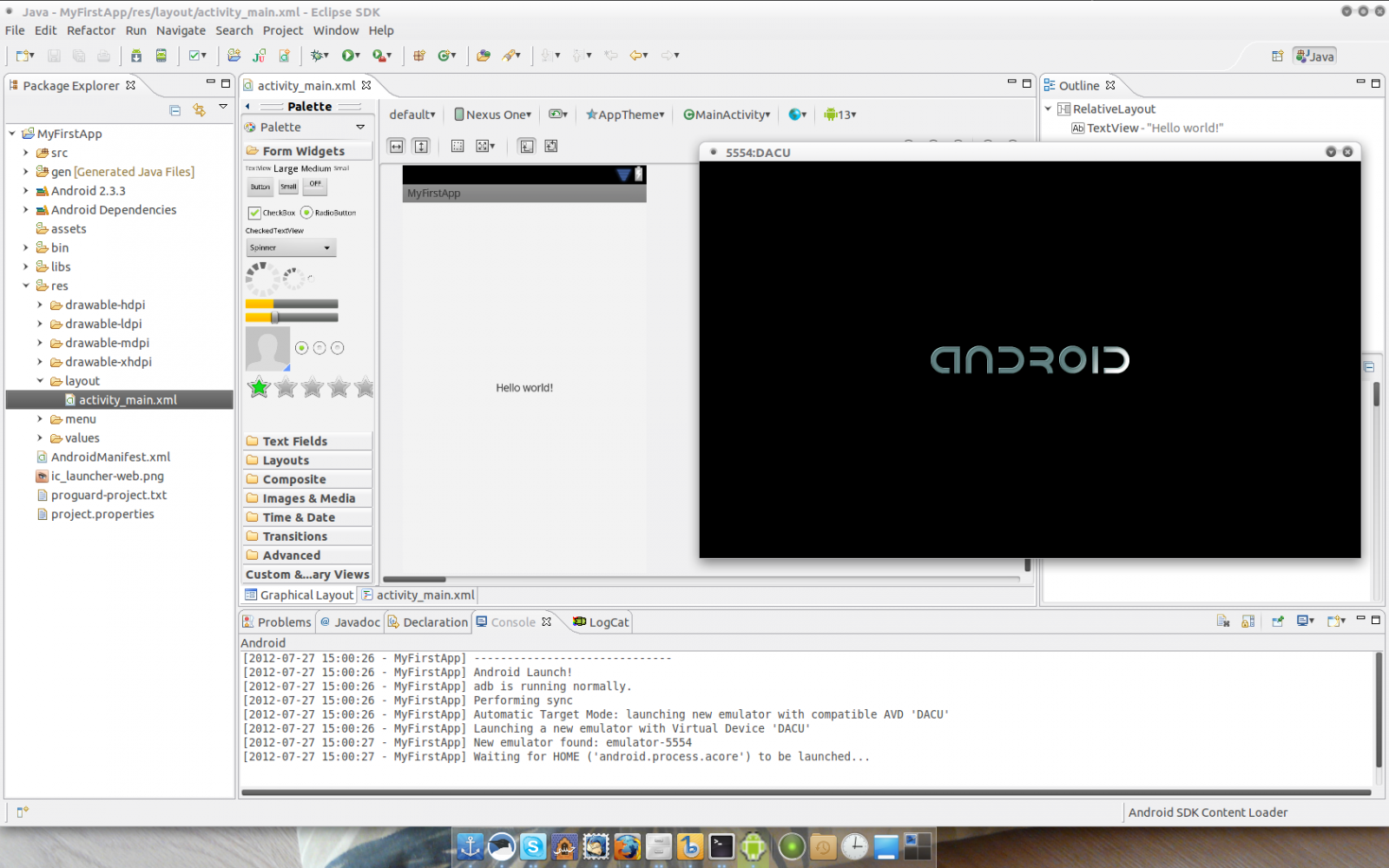Click the OFF ToggleButton widget in palette
1389x868 pixels.
[315, 185]
